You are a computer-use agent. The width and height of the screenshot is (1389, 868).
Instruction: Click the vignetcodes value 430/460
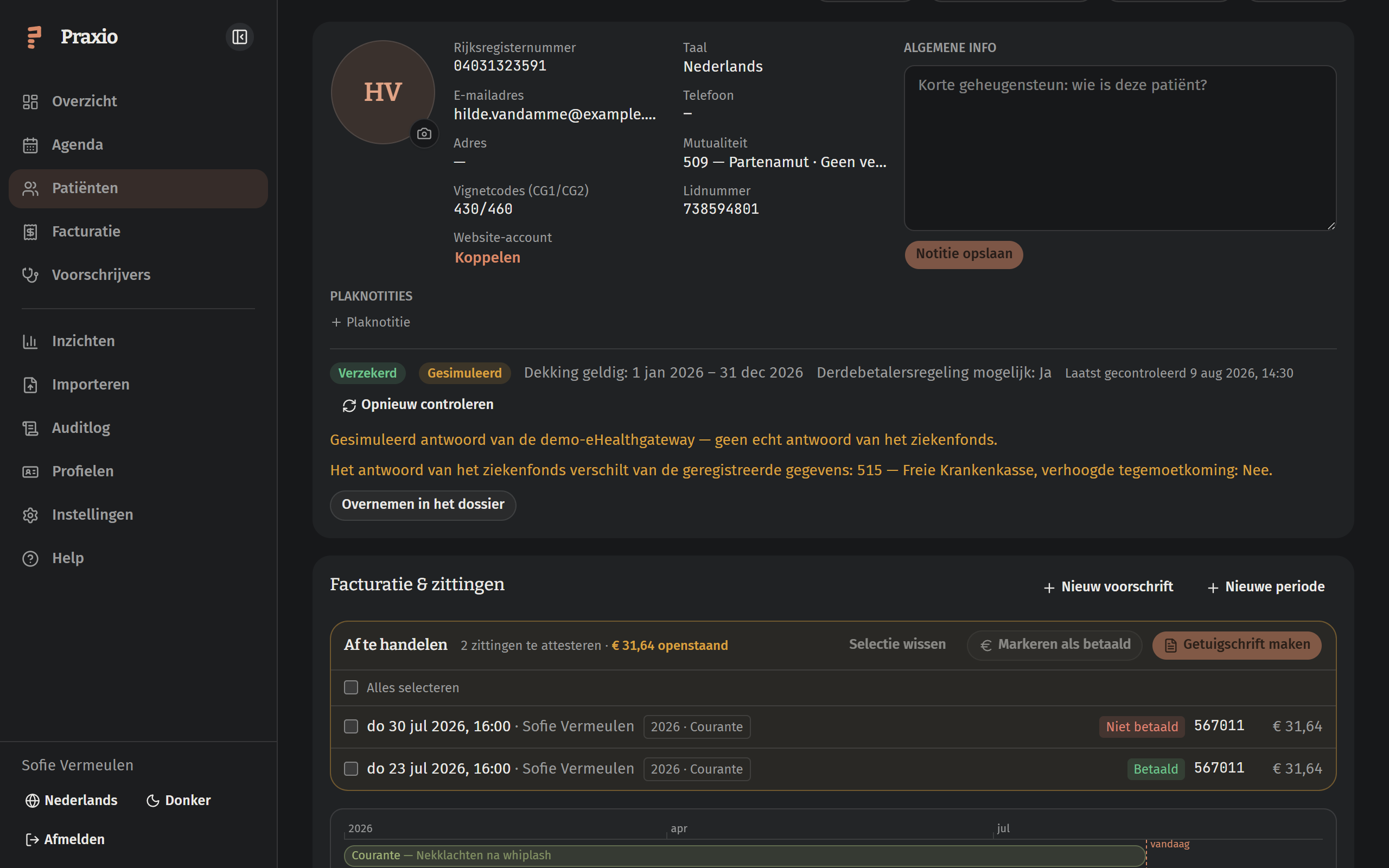click(x=483, y=209)
